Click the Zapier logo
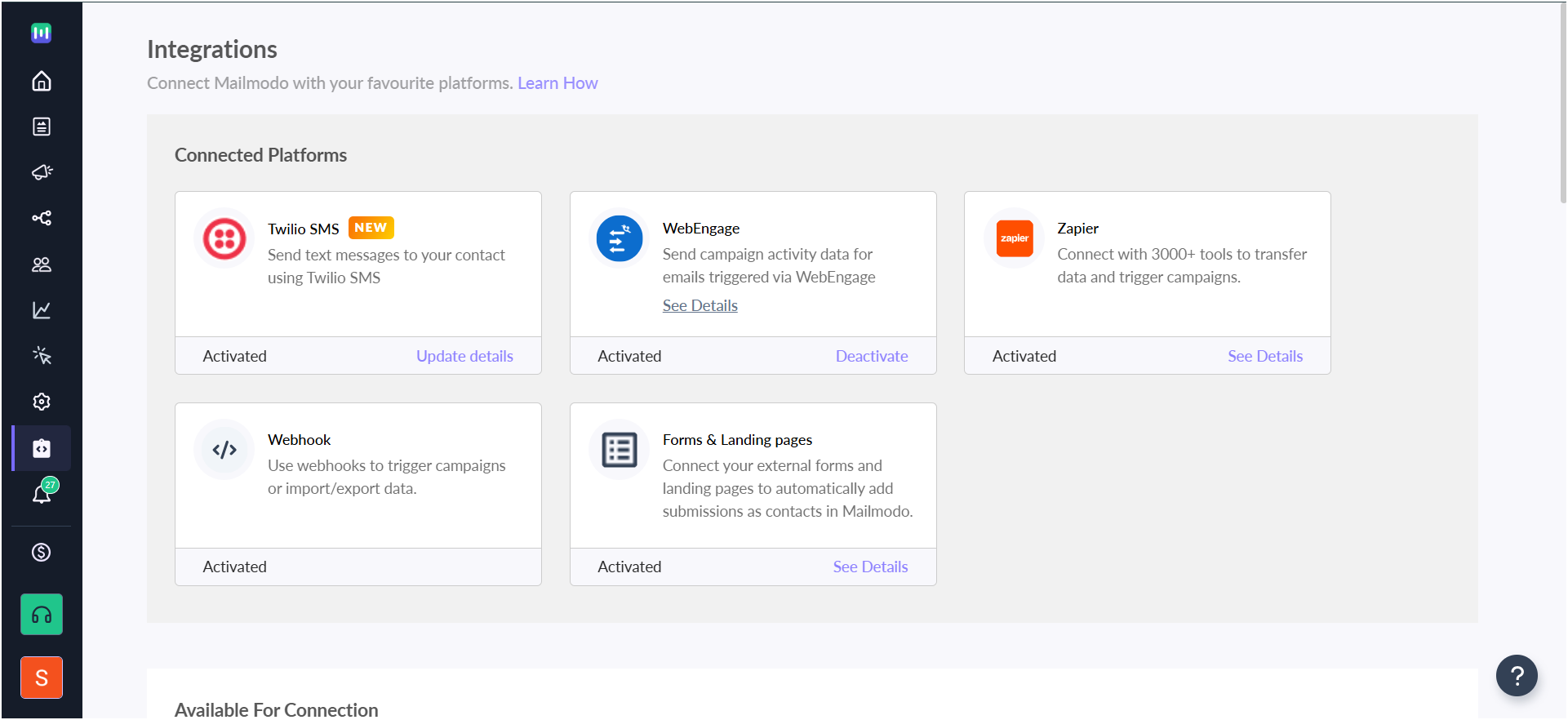1568x720 pixels. 1015,238
